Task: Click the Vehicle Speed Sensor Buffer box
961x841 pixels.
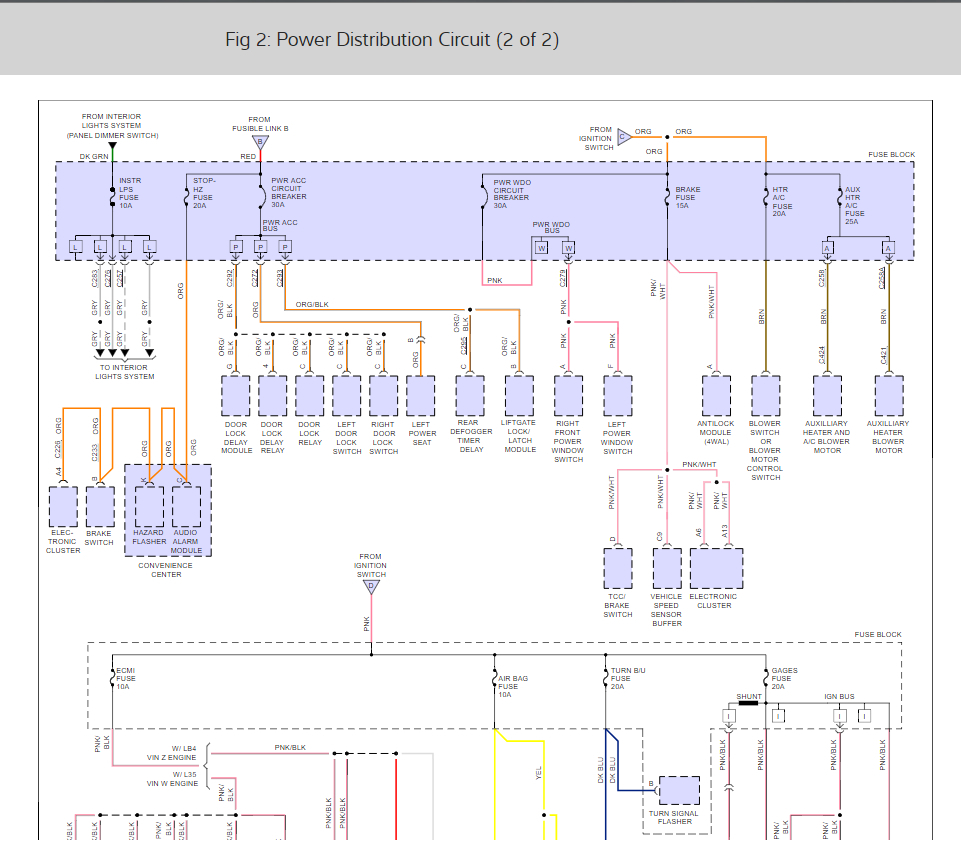Action: tap(667, 568)
